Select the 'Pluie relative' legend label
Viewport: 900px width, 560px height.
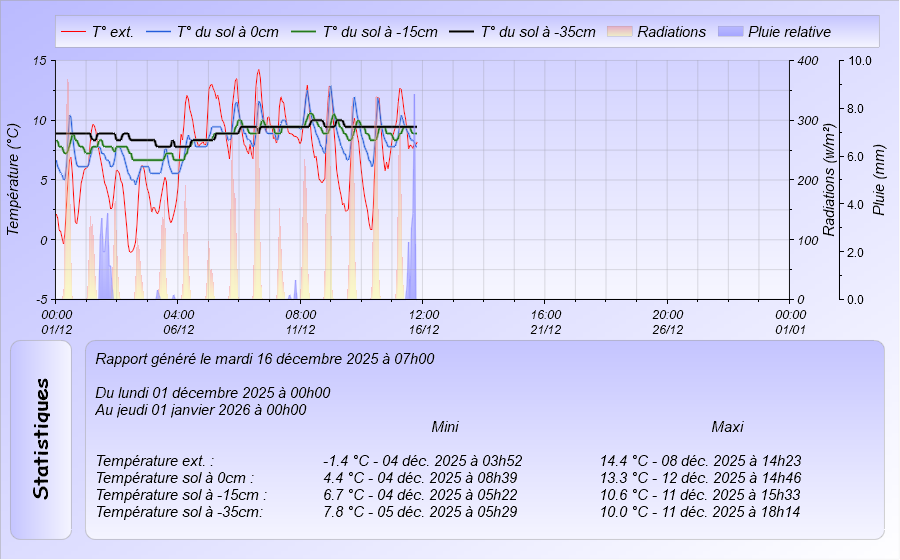(789, 32)
